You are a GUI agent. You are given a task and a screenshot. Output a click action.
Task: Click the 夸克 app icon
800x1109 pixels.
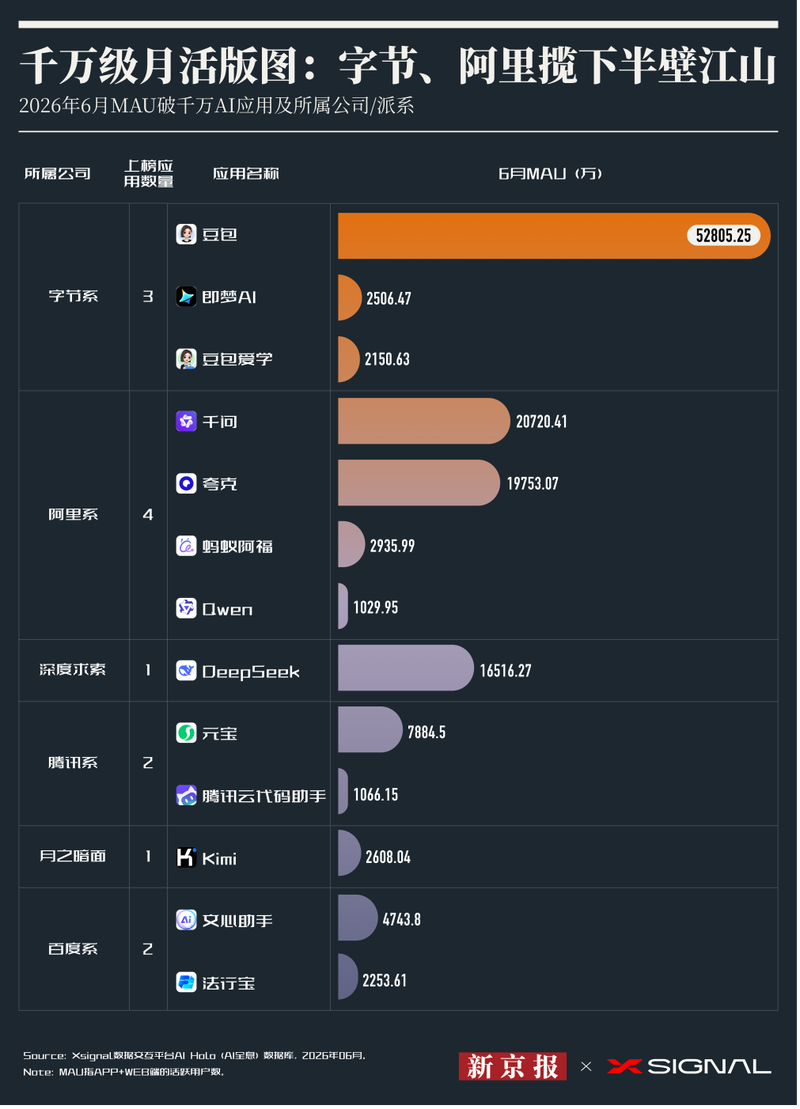point(187,484)
